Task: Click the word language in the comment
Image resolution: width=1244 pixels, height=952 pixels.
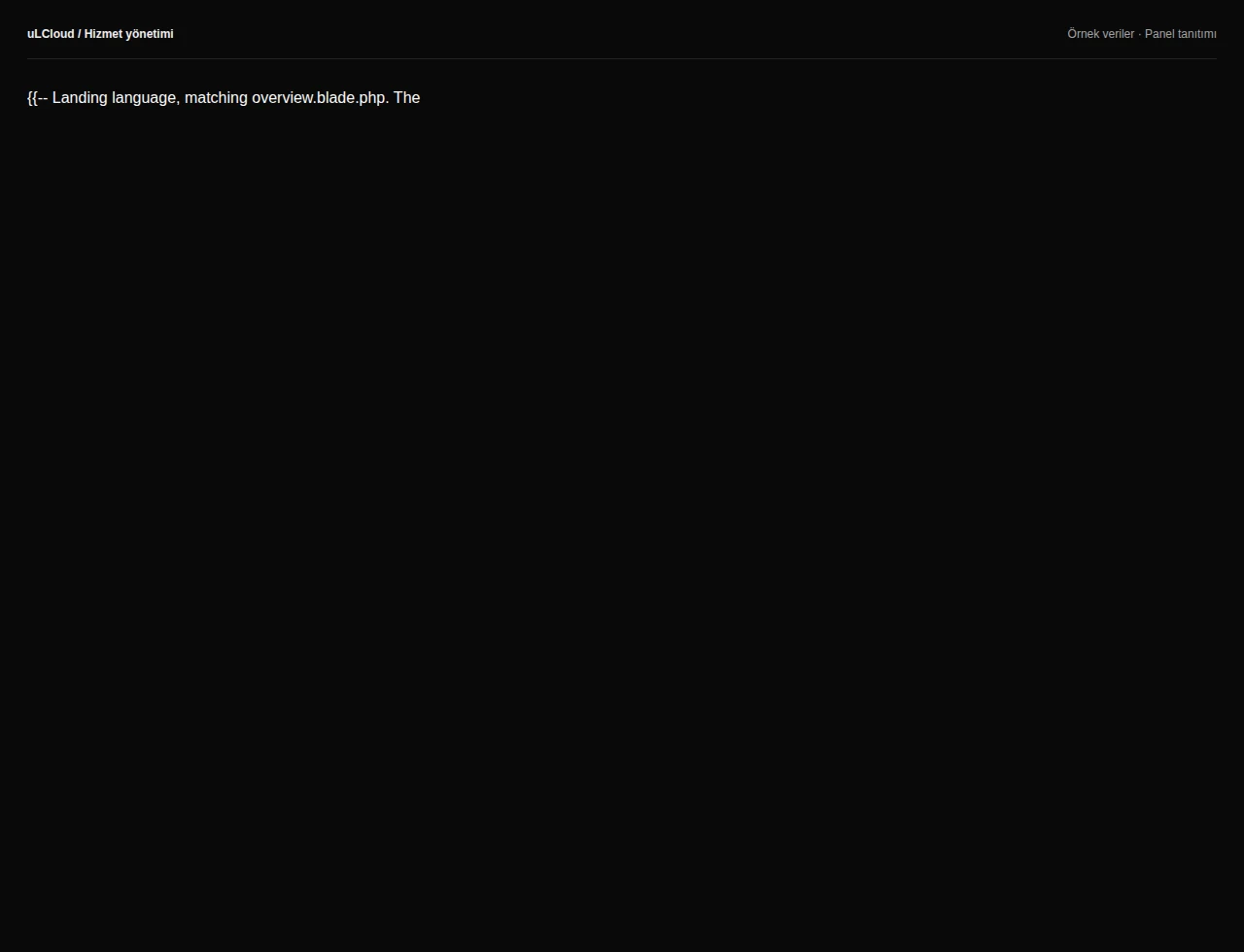Action: tap(146, 98)
